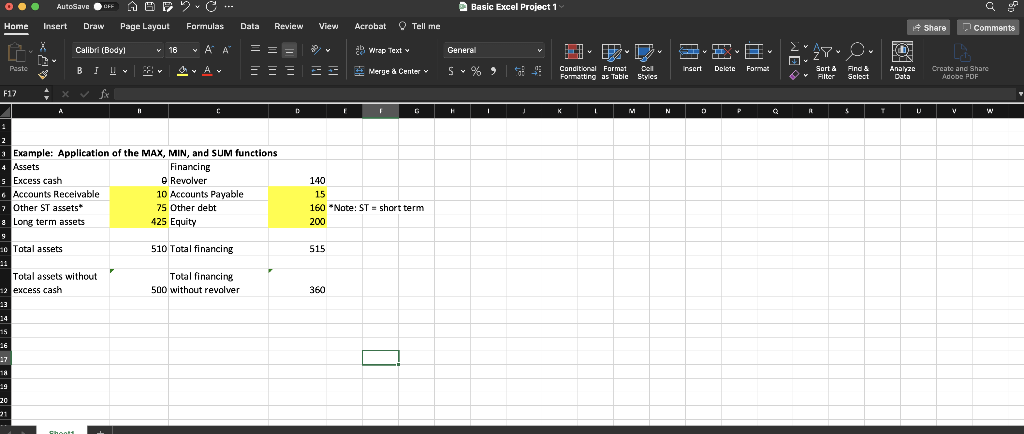Toggle Center horizontal alignment
The width and height of the screenshot is (1024, 434).
[273, 71]
